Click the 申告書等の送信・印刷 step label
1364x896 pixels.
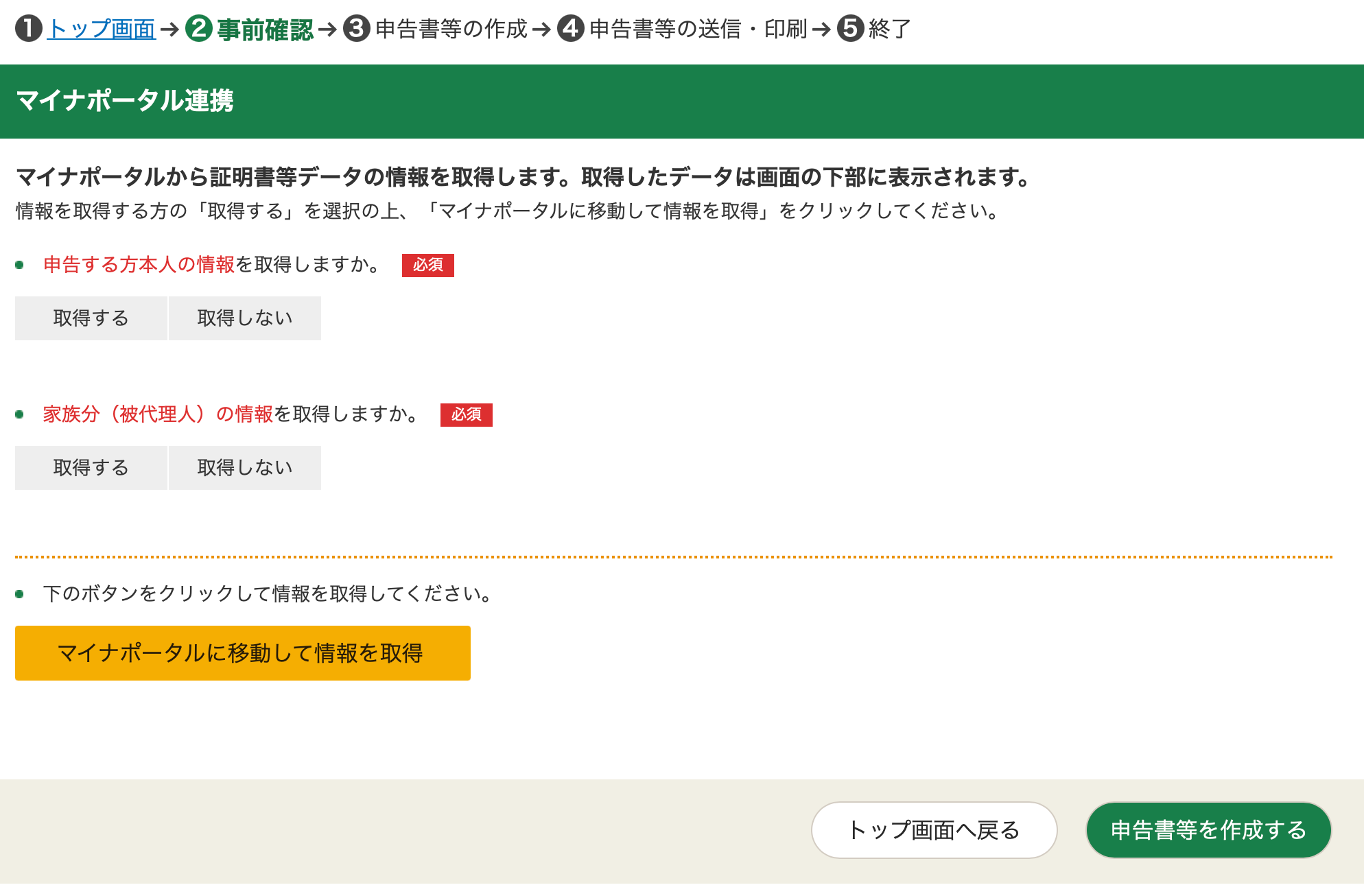click(x=698, y=29)
